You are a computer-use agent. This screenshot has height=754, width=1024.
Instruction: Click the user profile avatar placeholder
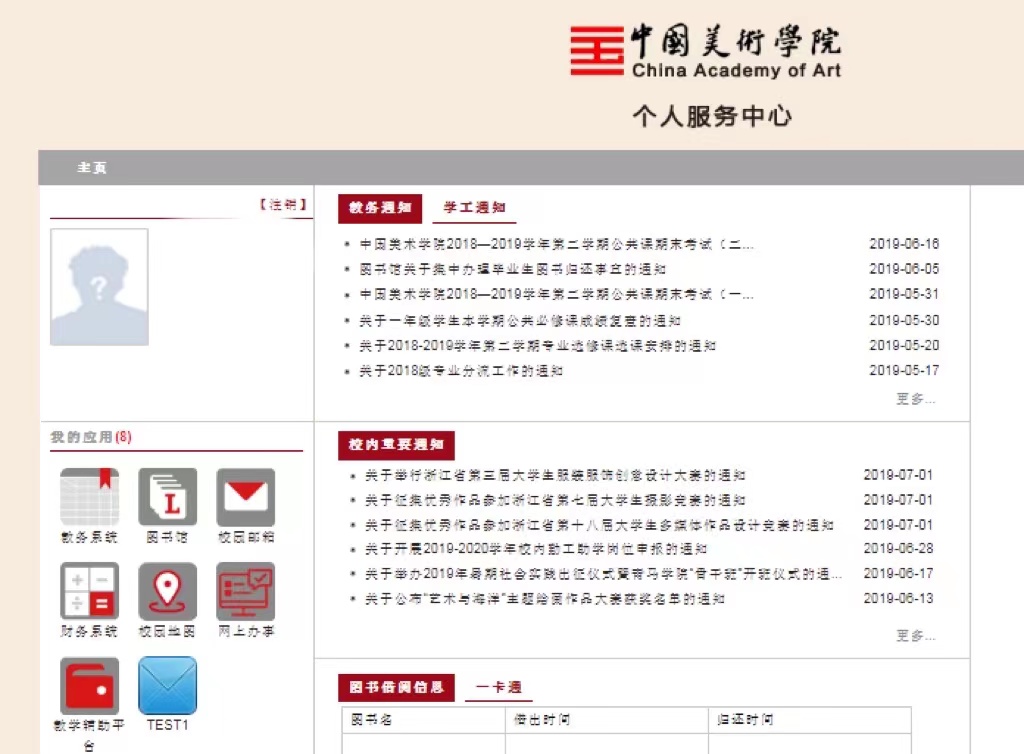tap(99, 287)
